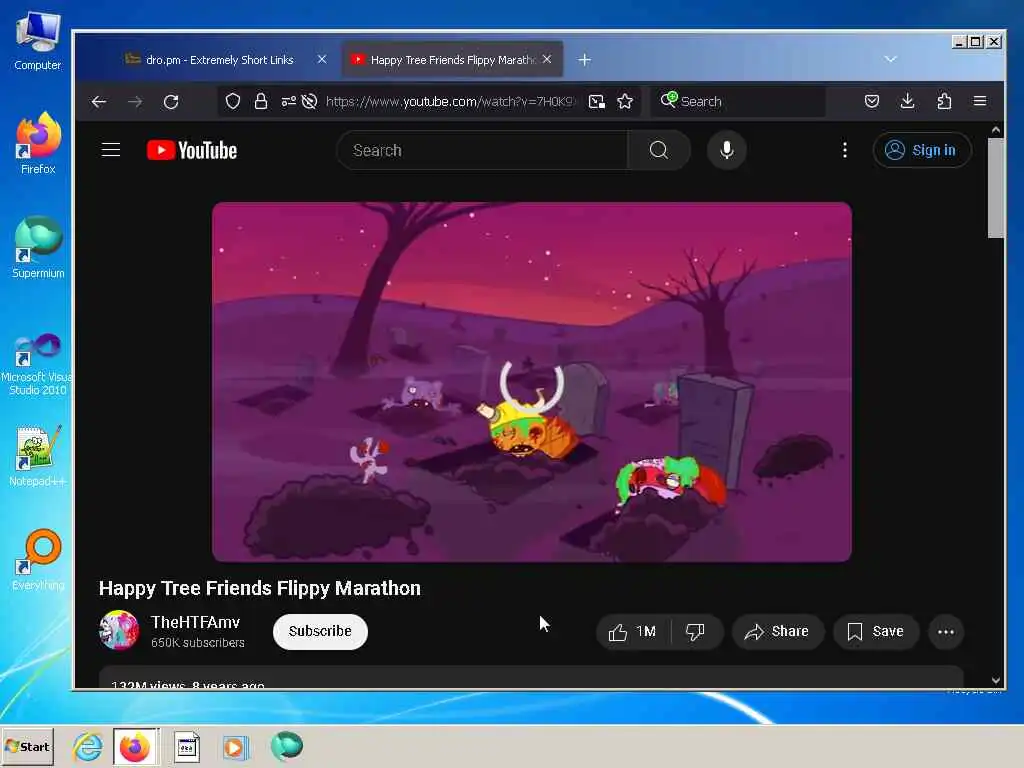
Task: Click the page vertical scrollbar thumb
Action: point(995,188)
